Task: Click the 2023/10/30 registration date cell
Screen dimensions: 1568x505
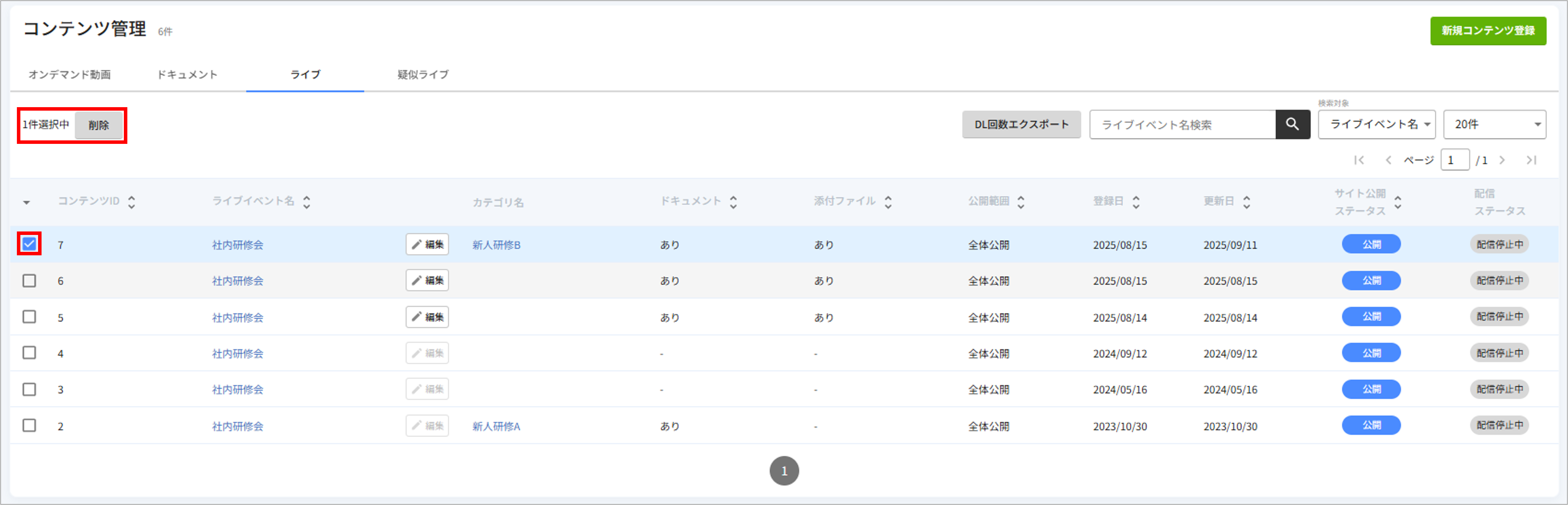Action: coord(1120,427)
